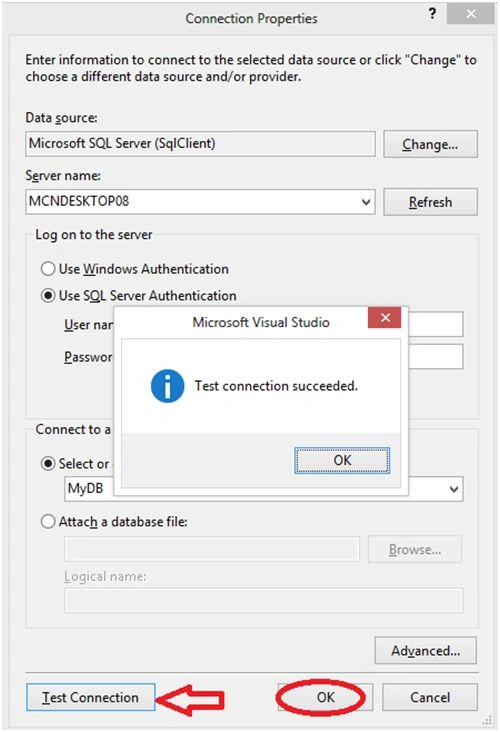The image size is (500, 732).
Task: Confirm with the circled OK button
Action: (x=325, y=697)
